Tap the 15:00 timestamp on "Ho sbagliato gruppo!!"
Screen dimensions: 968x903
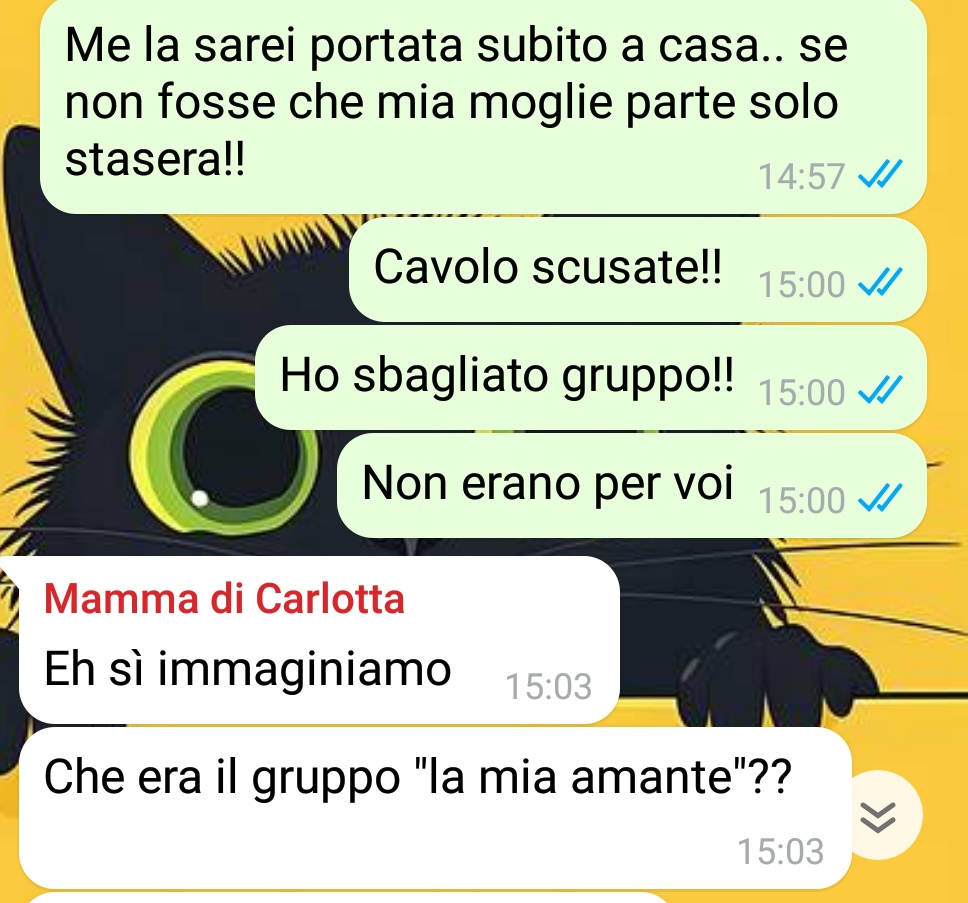point(801,393)
